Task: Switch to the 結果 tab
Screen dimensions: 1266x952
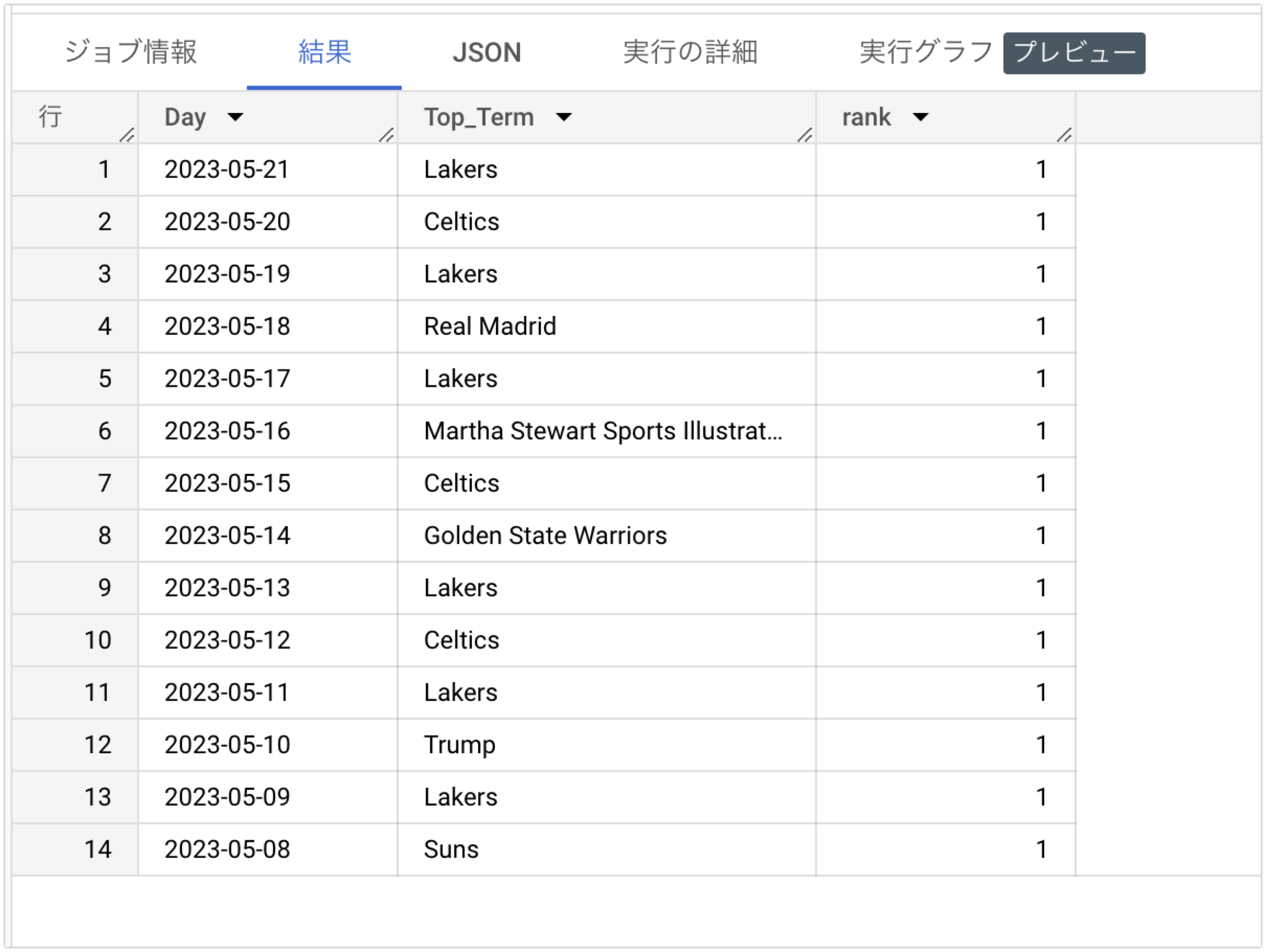Action: pyautogui.click(x=324, y=52)
